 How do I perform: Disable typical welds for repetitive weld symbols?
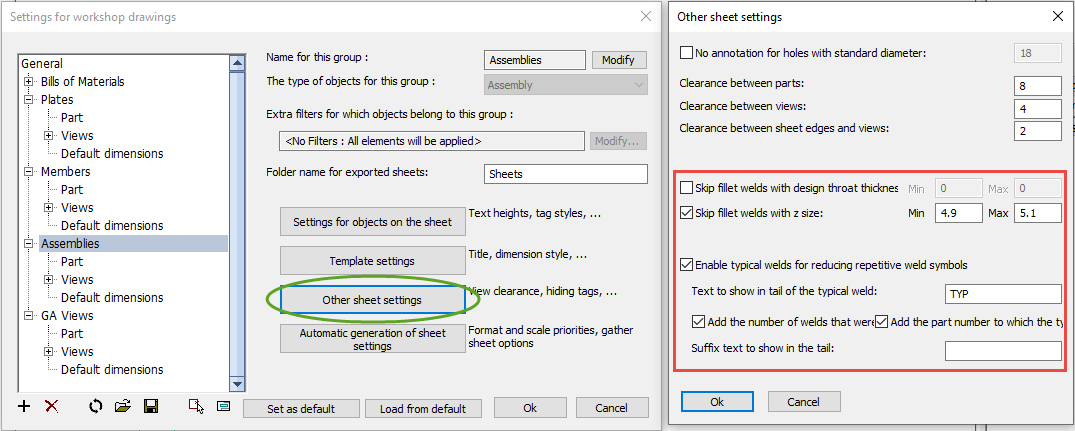click(686, 265)
